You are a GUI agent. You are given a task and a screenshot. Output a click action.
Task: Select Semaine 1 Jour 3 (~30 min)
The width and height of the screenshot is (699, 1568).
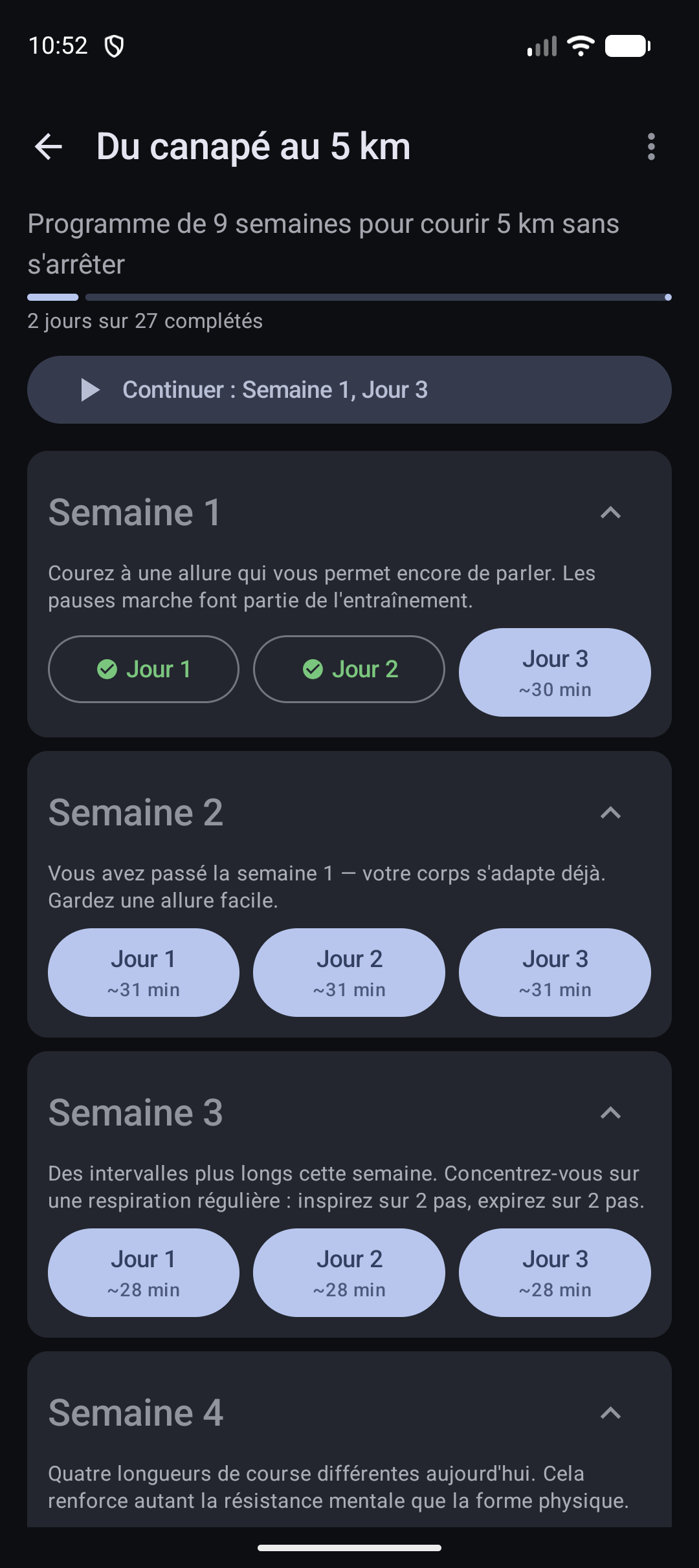[x=555, y=673]
